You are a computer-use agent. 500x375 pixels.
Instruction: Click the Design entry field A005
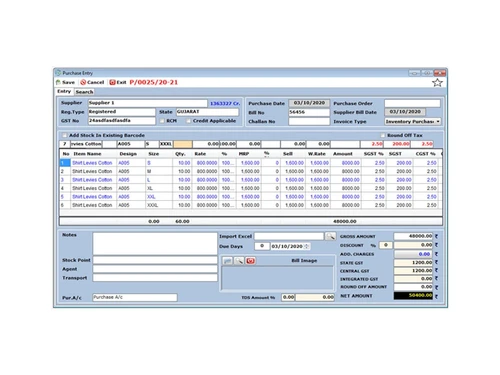(x=131, y=144)
